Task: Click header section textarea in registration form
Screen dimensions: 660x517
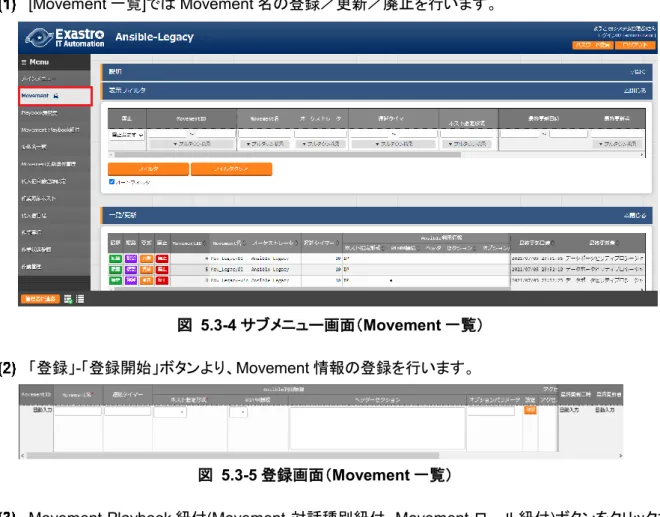Action: (378, 428)
